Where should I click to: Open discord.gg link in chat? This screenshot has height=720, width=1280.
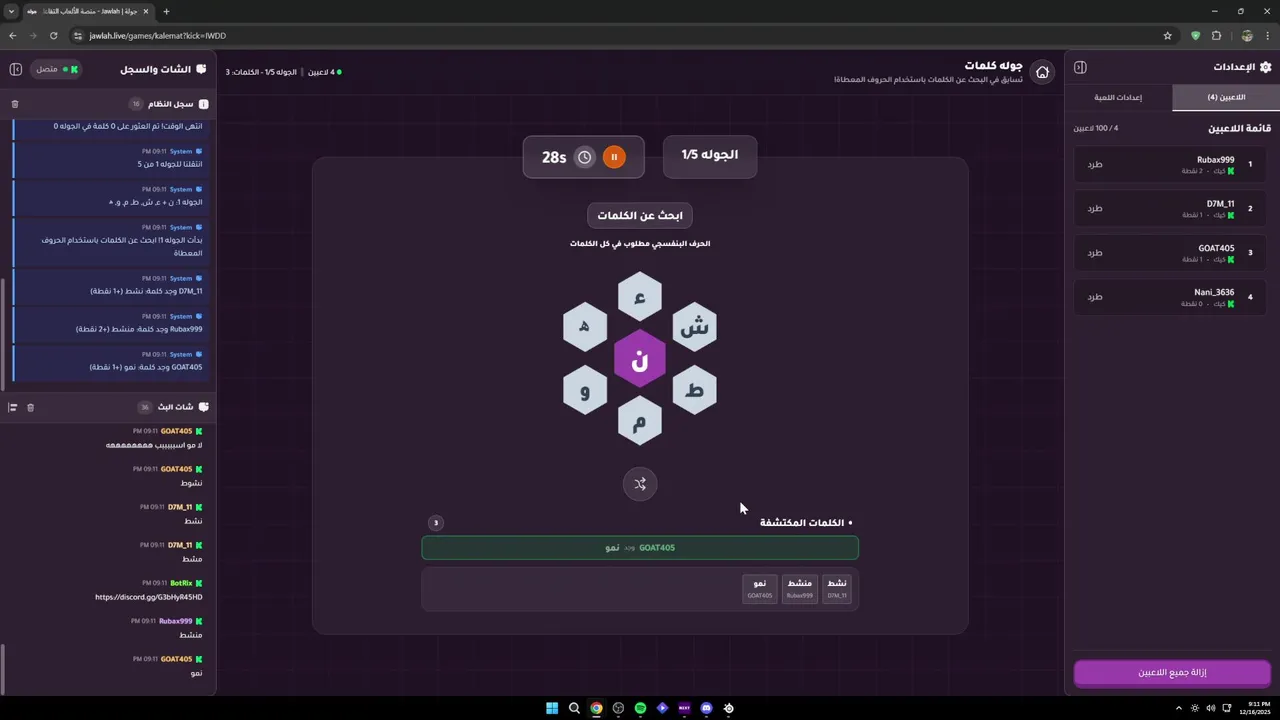click(x=148, y=597)
